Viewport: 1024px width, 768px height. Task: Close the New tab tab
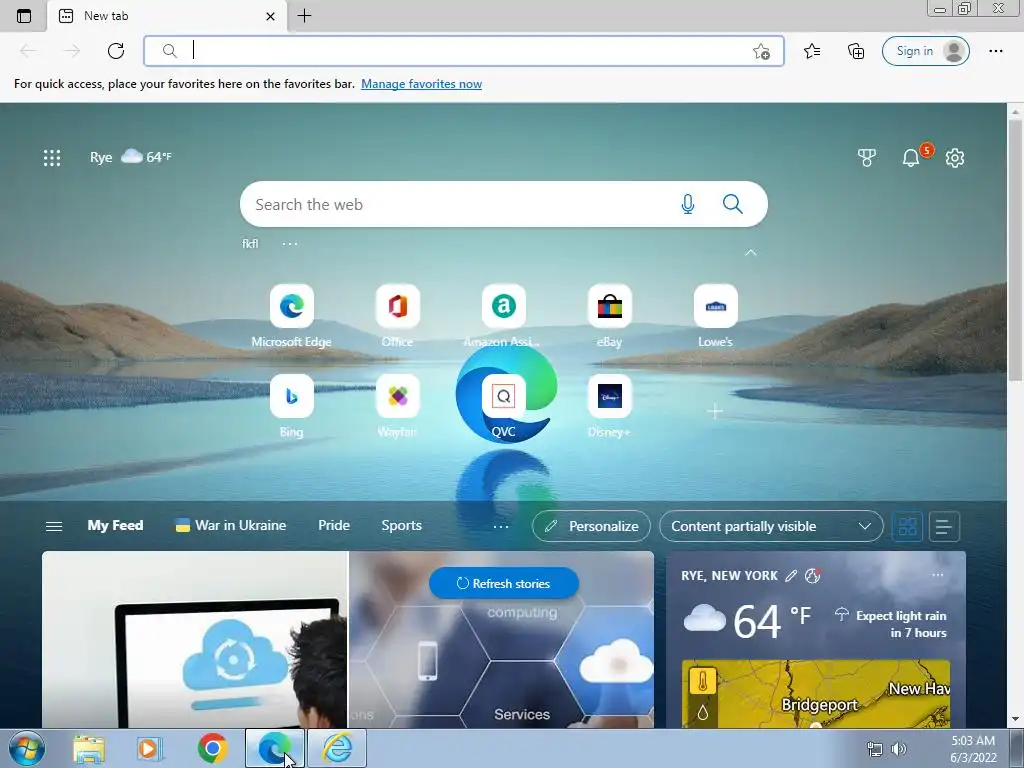(270, 16)
